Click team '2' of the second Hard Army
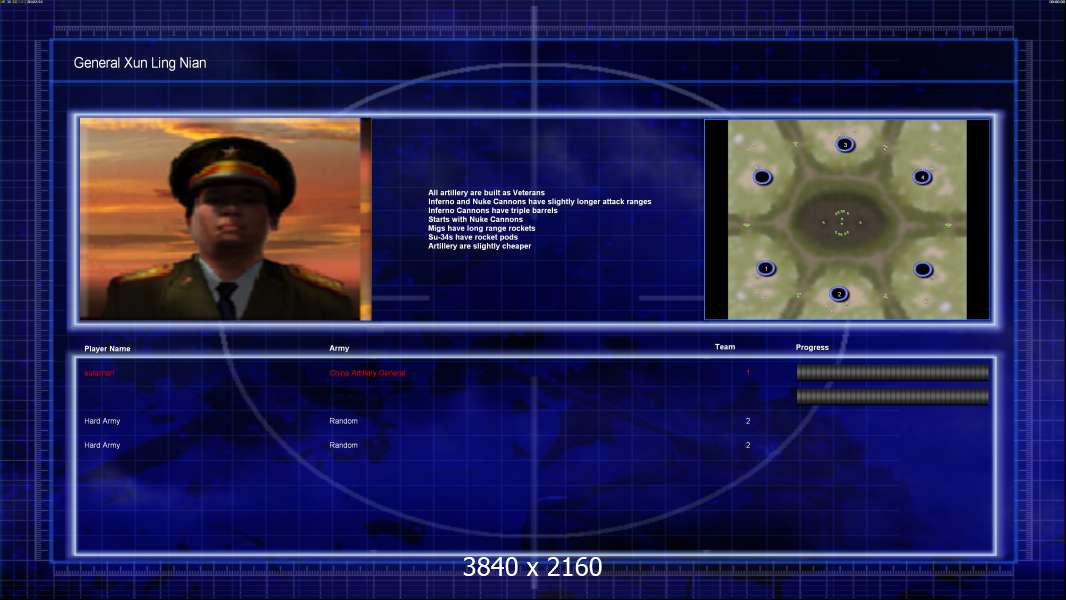 point(748,445)
